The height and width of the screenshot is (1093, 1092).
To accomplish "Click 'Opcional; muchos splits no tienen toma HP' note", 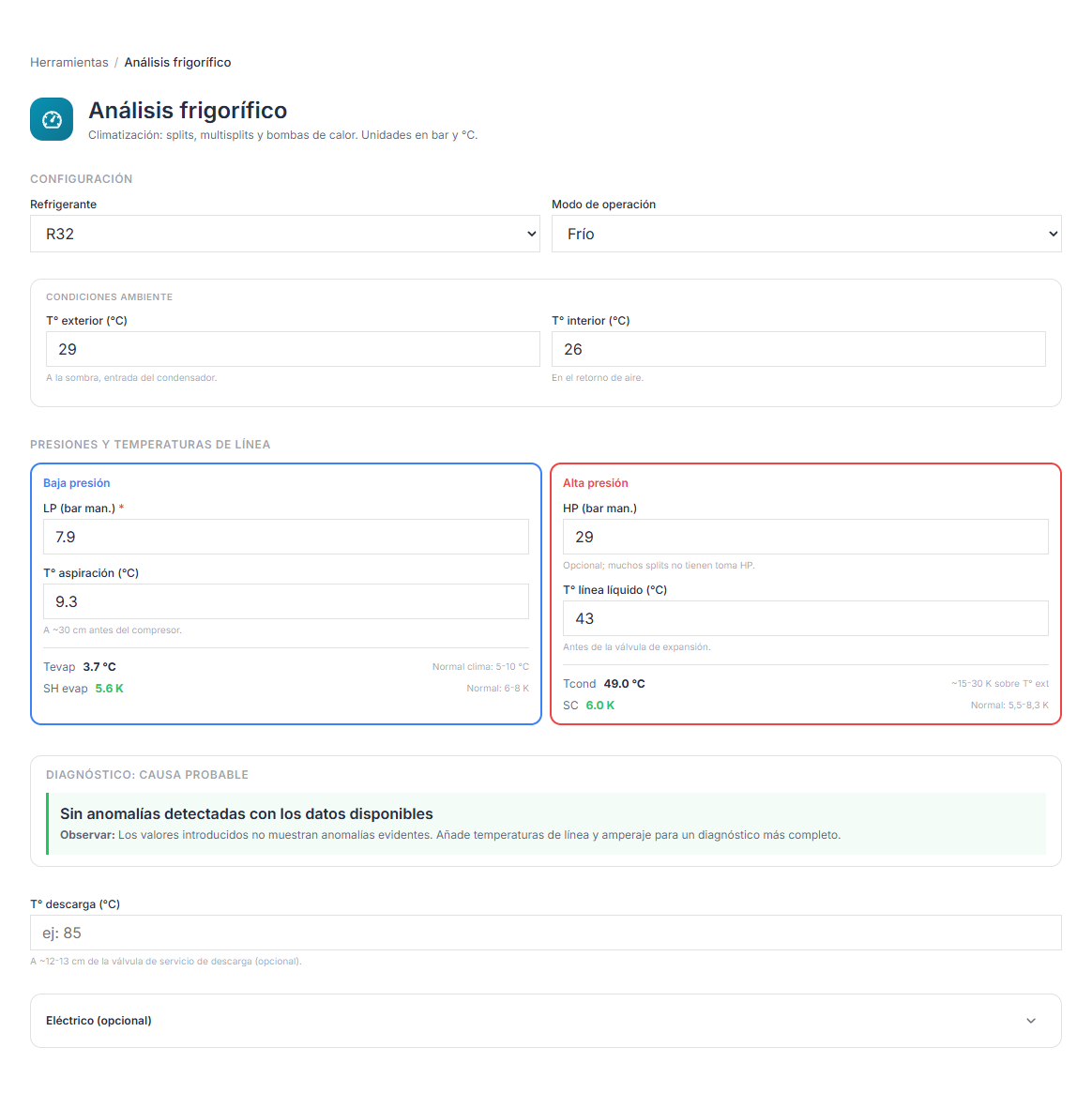I will point(659,566).
